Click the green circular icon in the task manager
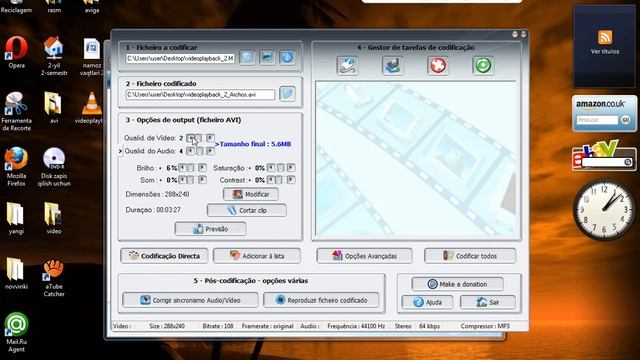This screenshot has width=640, height=360. coord(483,66)
